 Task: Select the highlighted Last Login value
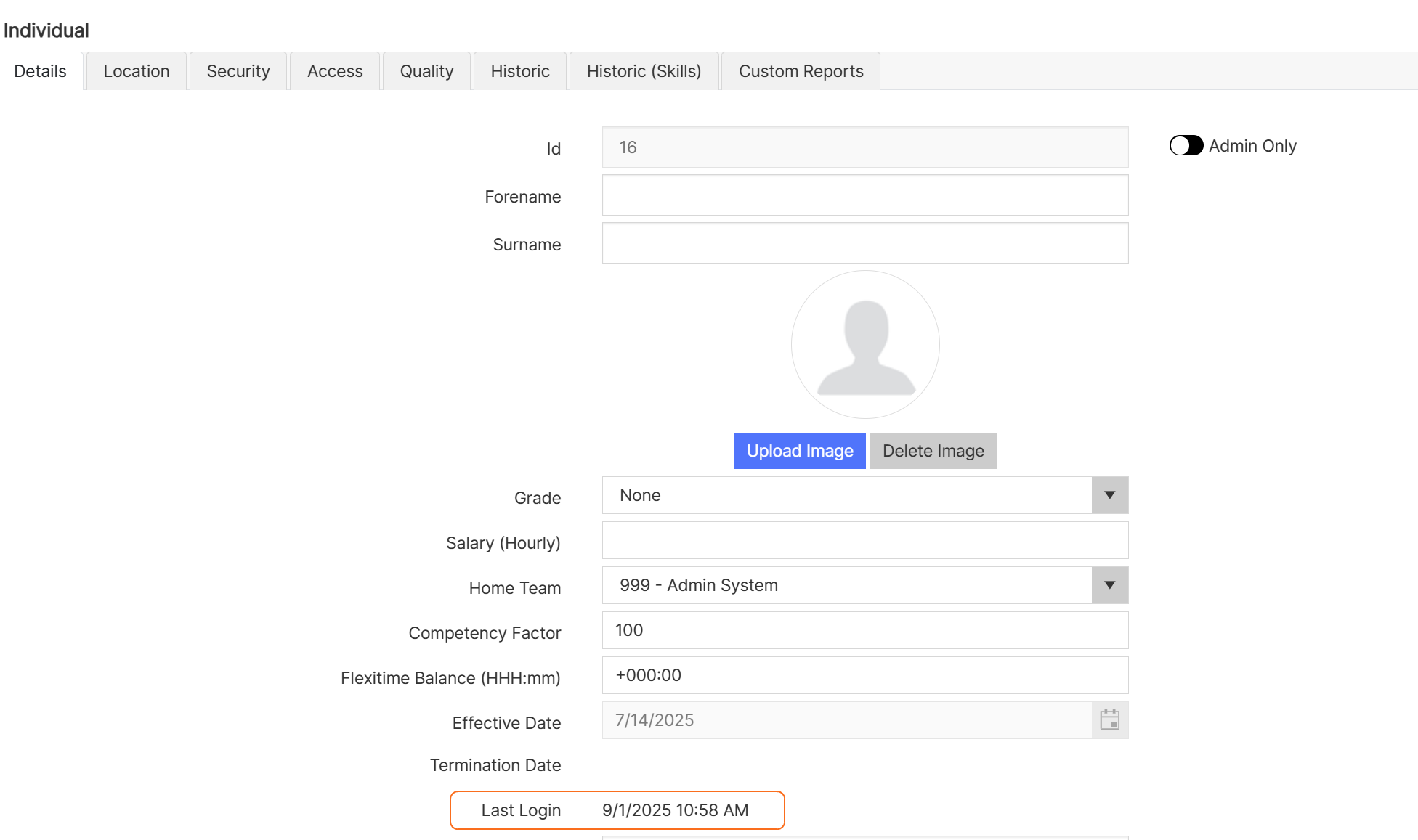(x=675, y=810)
